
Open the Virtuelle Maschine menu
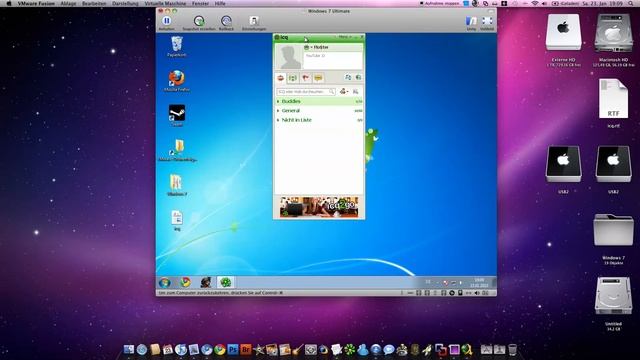click(165, 3)
